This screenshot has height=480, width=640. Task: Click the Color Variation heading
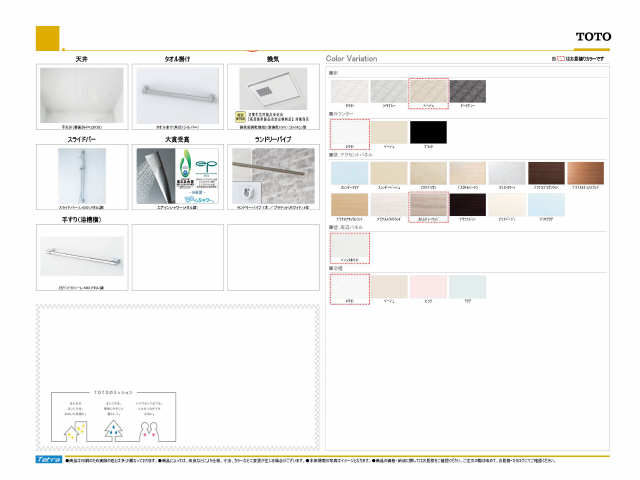351,59
